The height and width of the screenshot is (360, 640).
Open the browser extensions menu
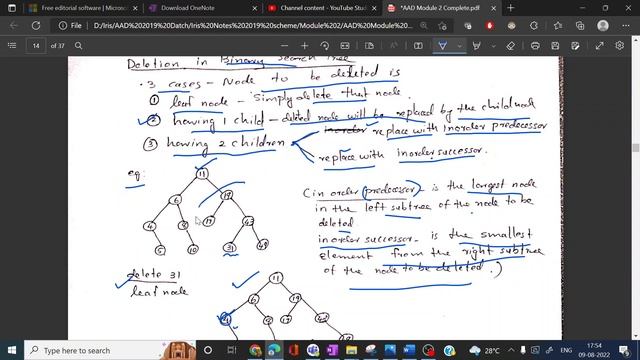[x=533, y=25]
